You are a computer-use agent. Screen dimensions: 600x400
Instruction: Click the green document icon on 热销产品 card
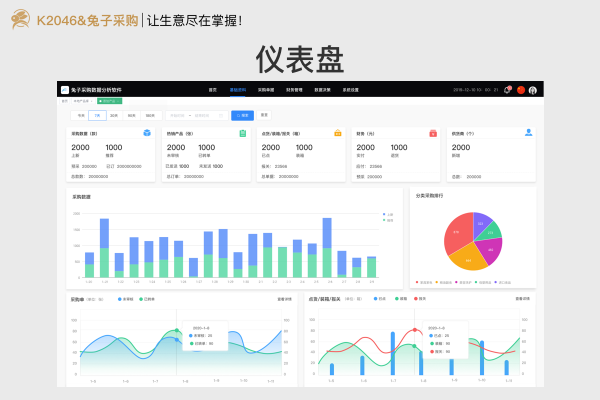tap(243, 133)
